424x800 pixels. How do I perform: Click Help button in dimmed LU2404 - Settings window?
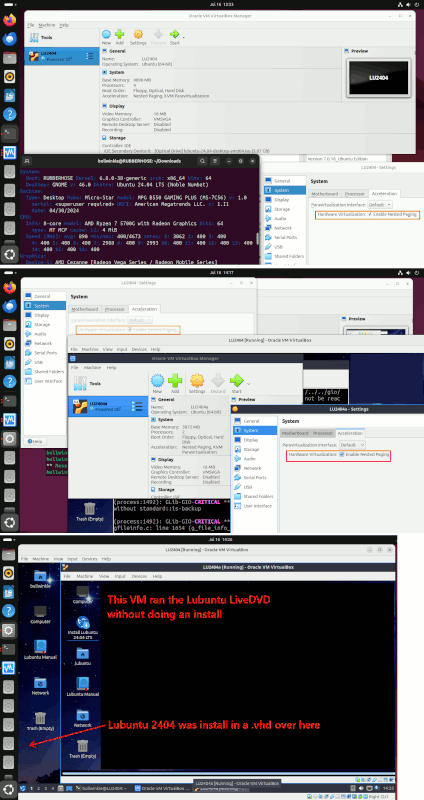pos(36,441)
